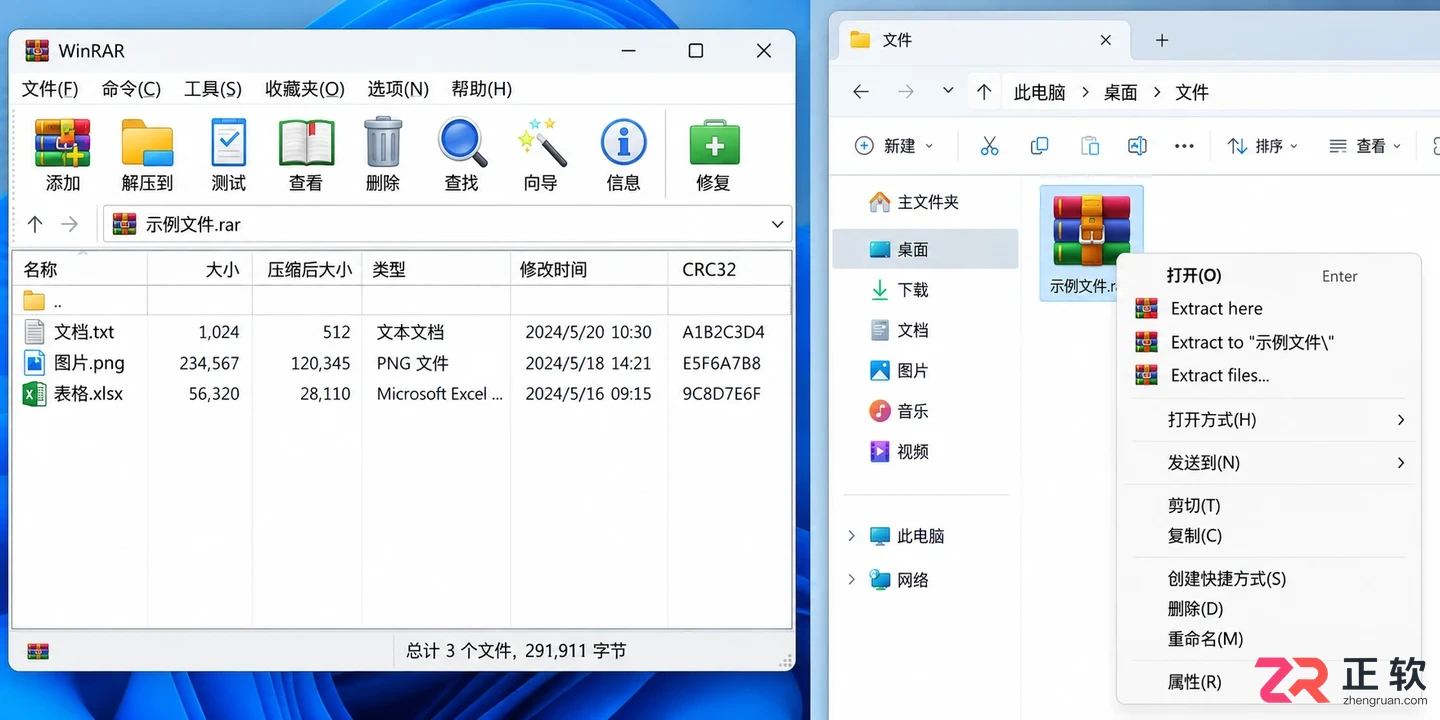
Task: Click the Add (添加) toolbar icon in WinRAR
Action: coord(62,143)
